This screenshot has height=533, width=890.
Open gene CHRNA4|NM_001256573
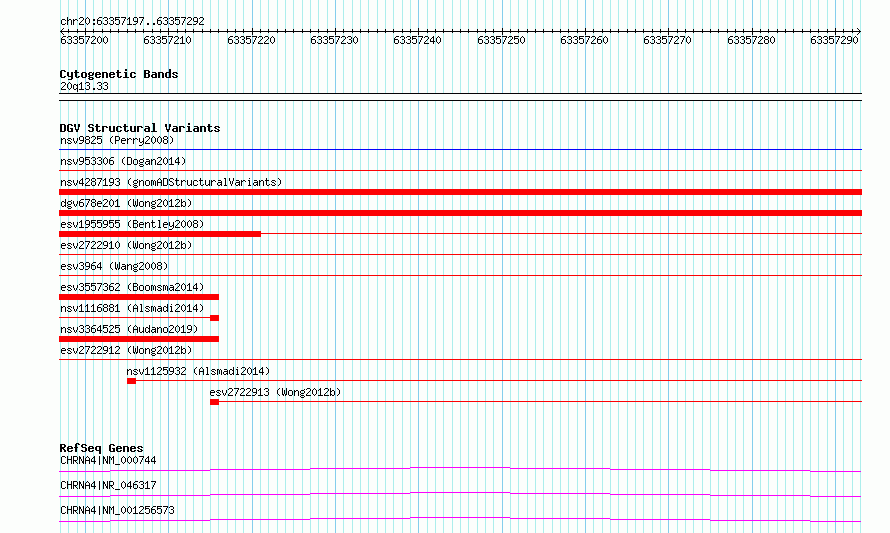[117, 510]
